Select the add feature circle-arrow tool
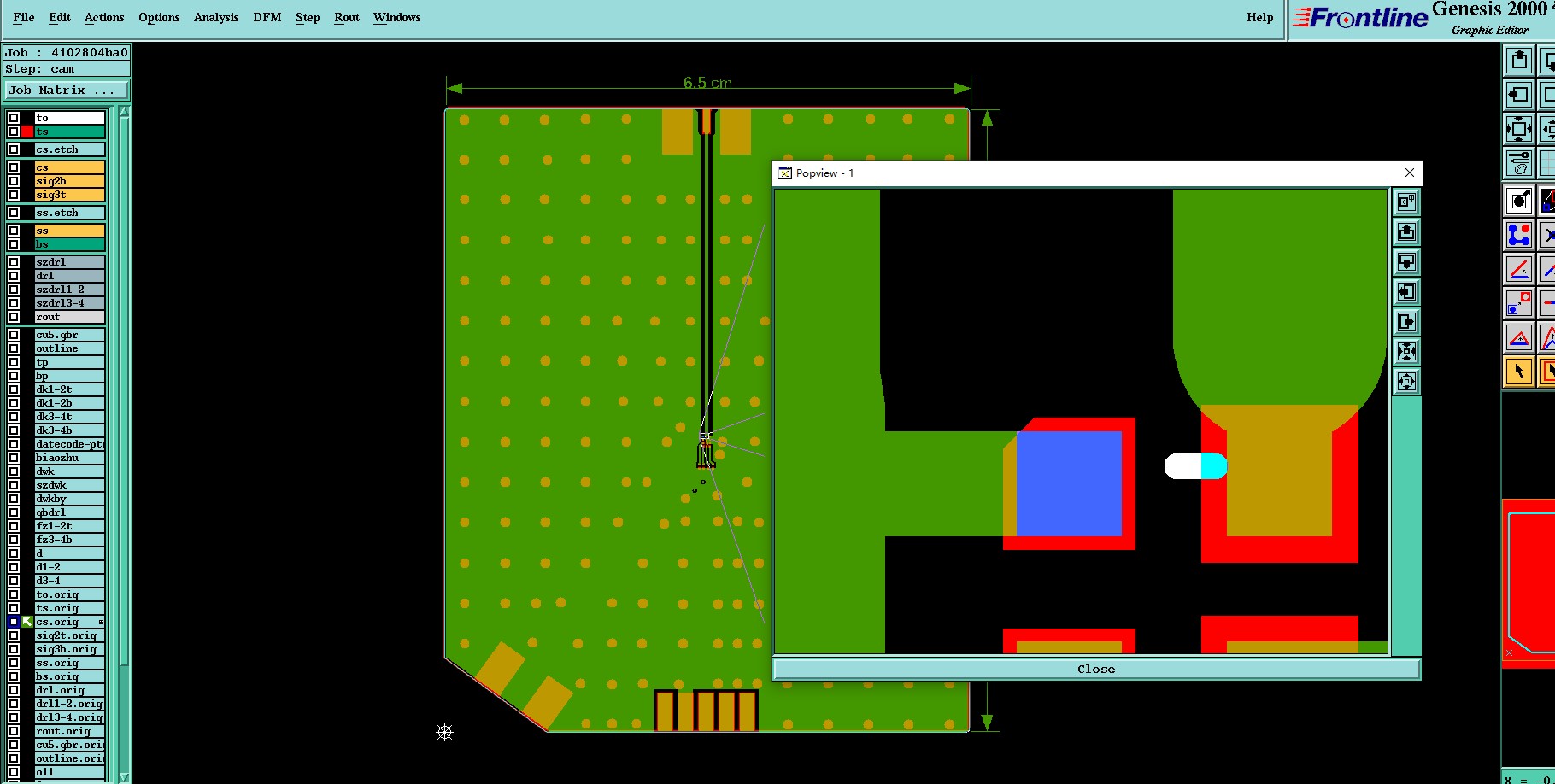This screenshot has width=1555, height=784. click(x=1518, y=201)
